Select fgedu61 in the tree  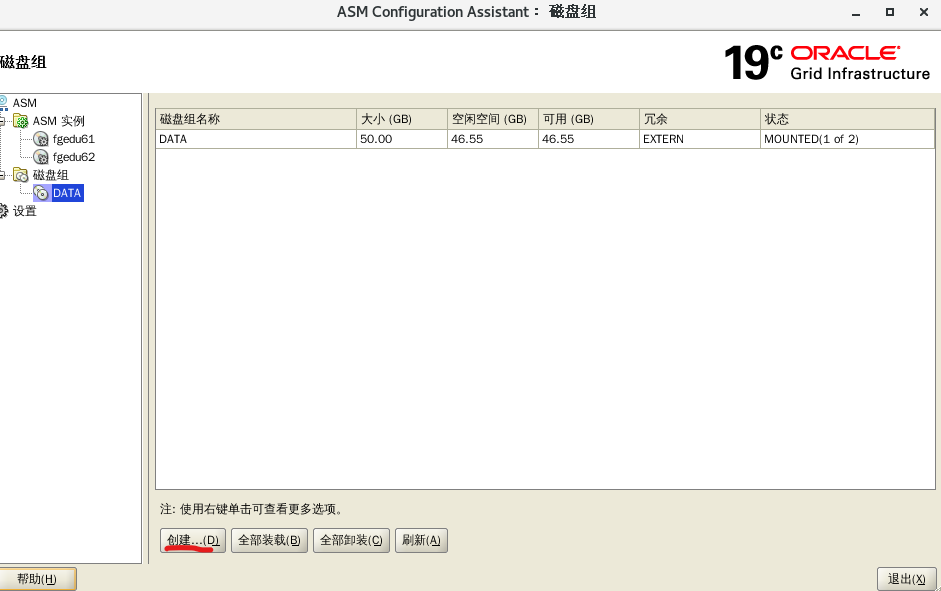74,139
